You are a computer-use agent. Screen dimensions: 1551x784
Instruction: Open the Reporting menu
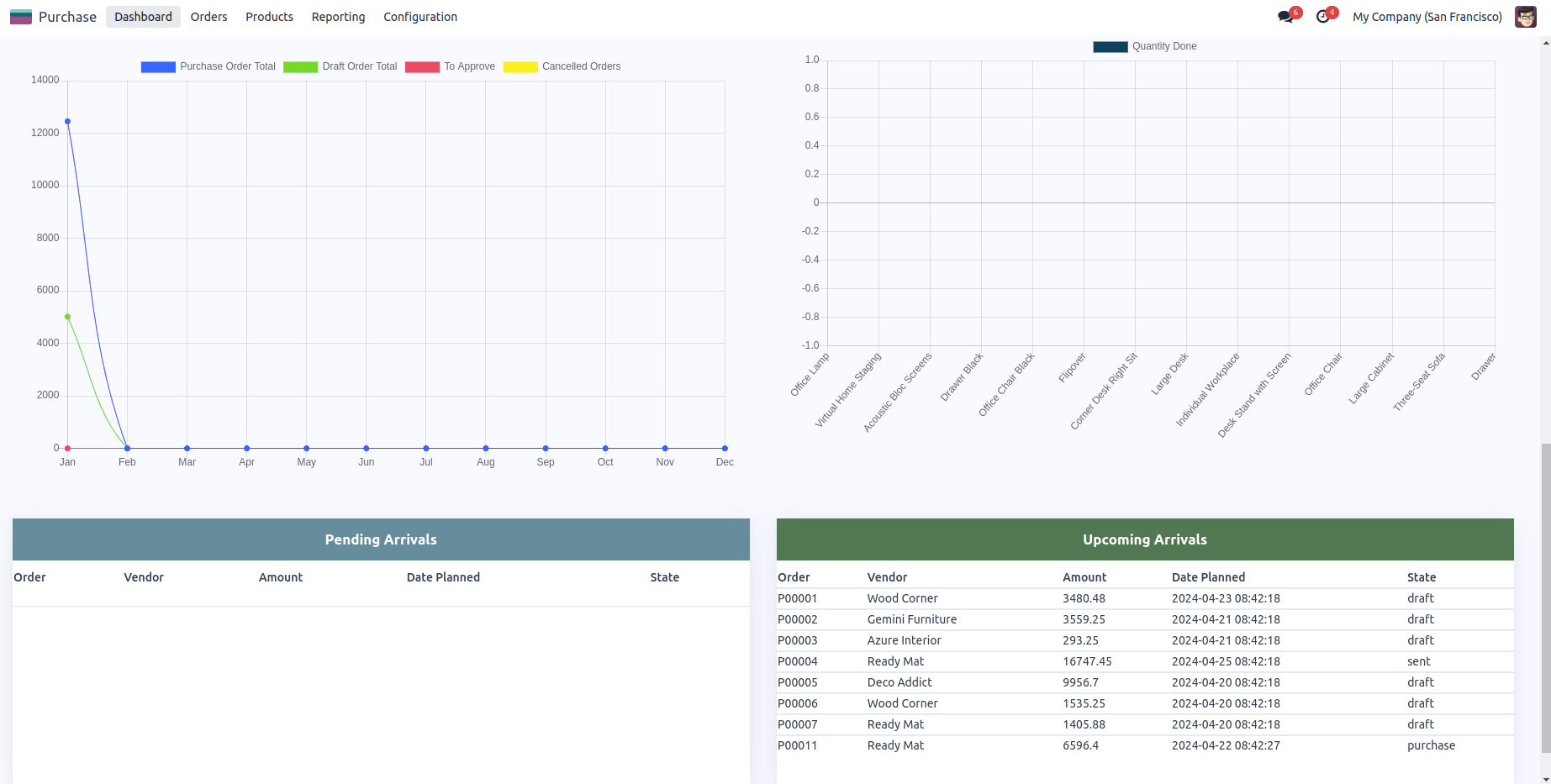[338, 17]
